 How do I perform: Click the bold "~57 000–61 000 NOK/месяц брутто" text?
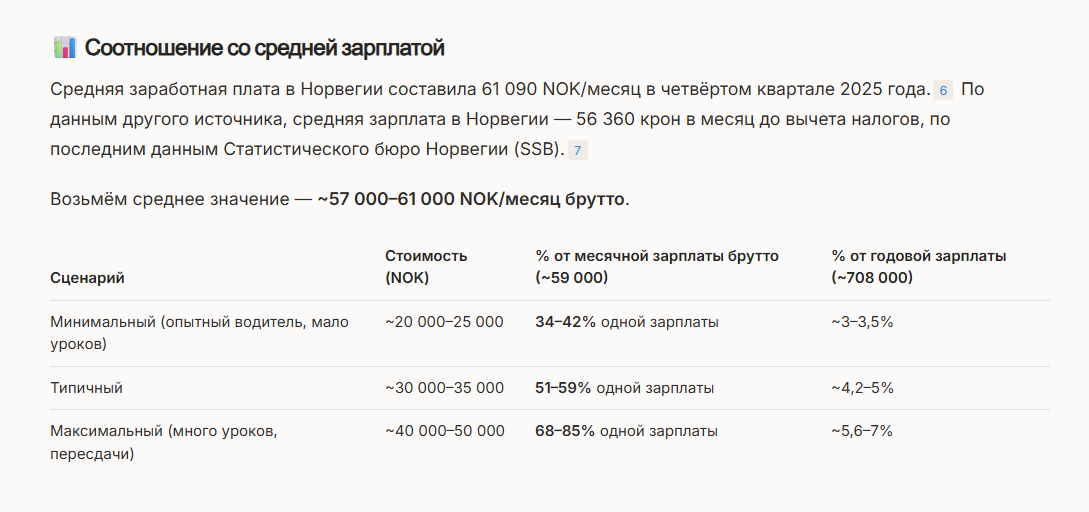coord(472,199)
